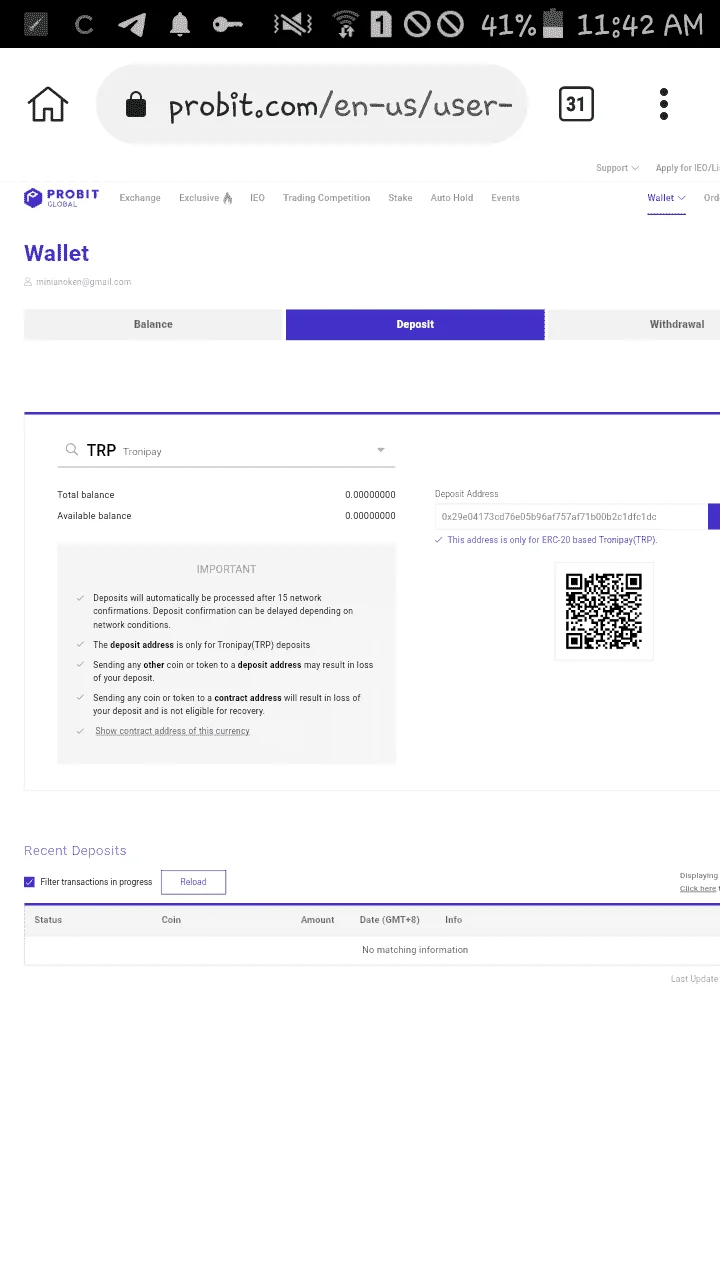Open the Events menu item
This screenshot has height=1280, width=720.
pyautogui.click(x=505, y=198)
